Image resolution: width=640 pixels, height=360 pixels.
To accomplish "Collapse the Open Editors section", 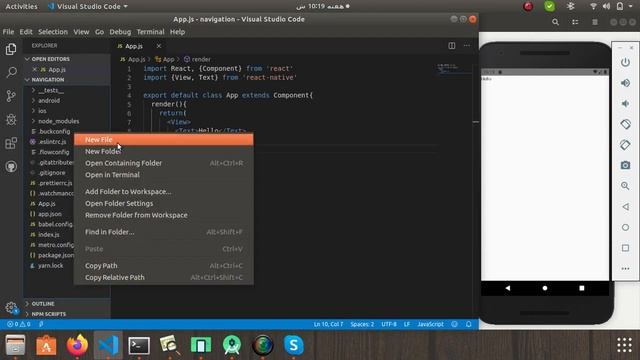I will 67,59.
